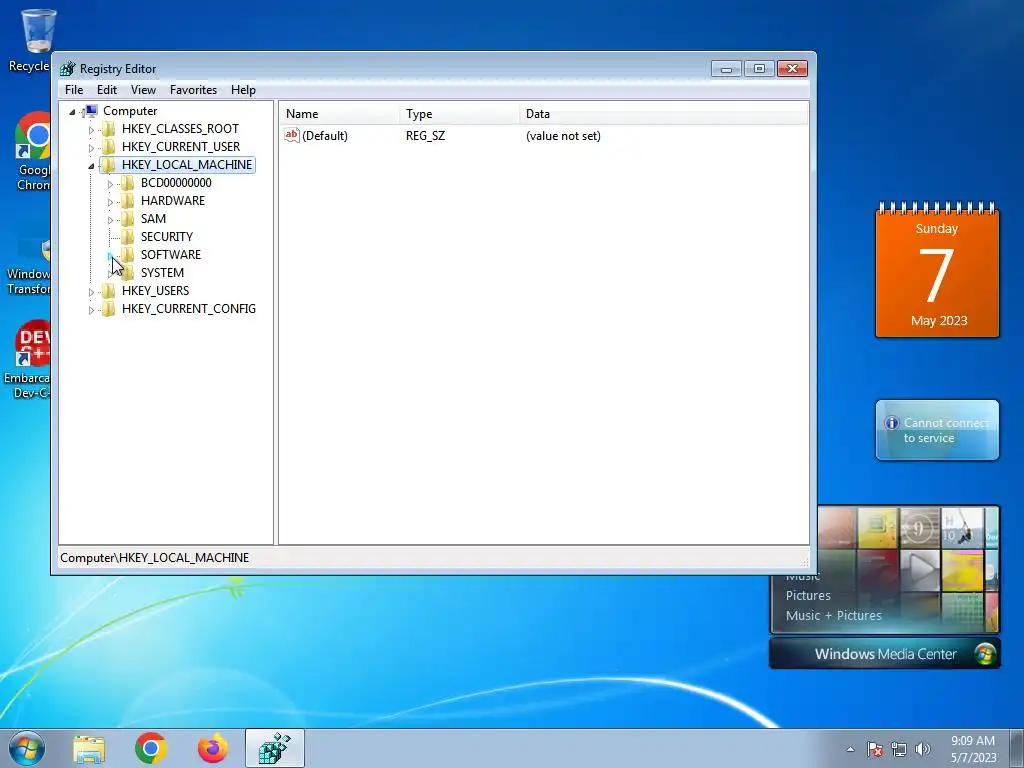
Task: Click the SAM folder icon
Action: [128, 219]
